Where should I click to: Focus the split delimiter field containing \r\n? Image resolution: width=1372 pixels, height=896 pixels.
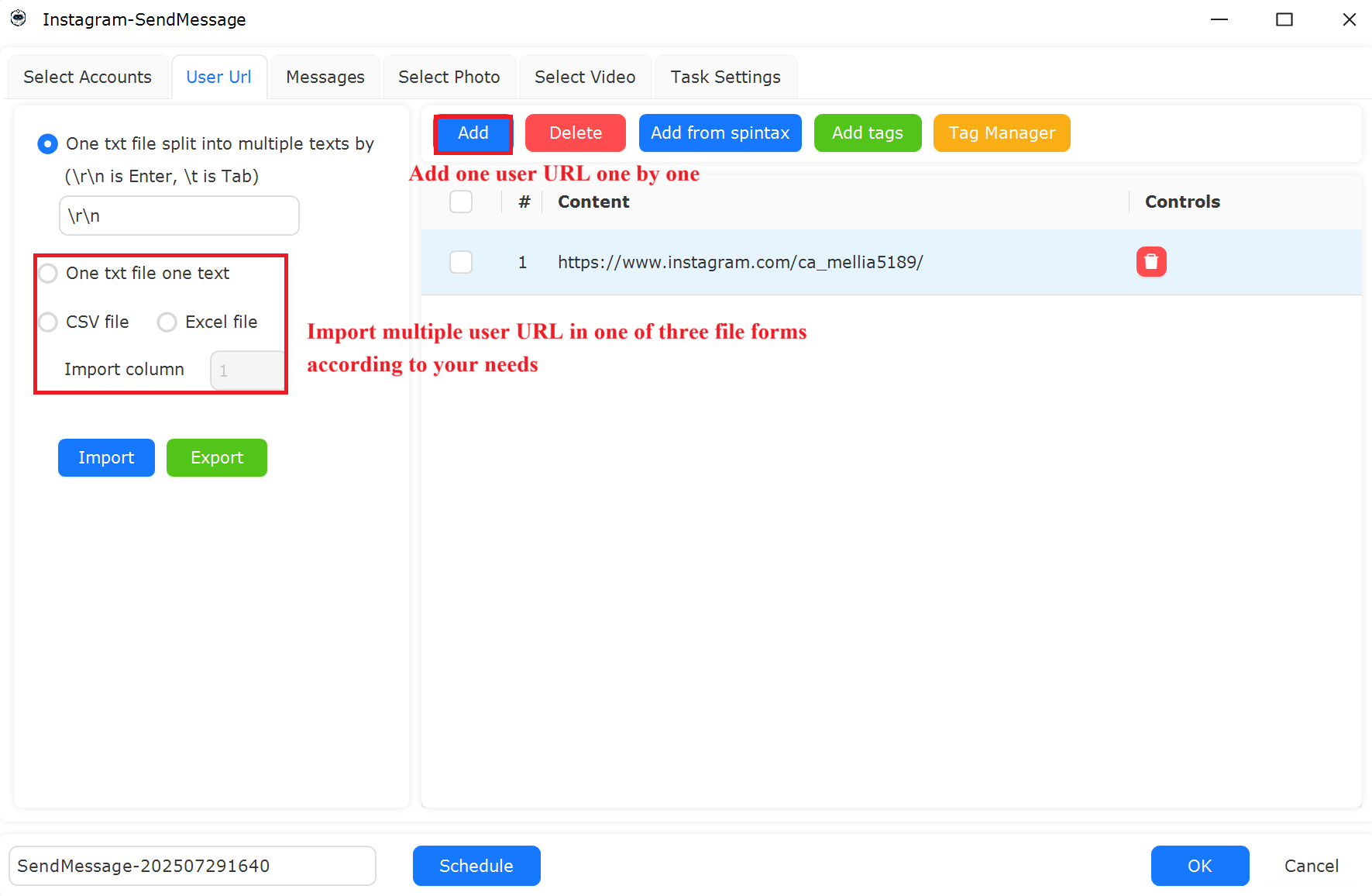pyautogui.click(x=179, y=215)
